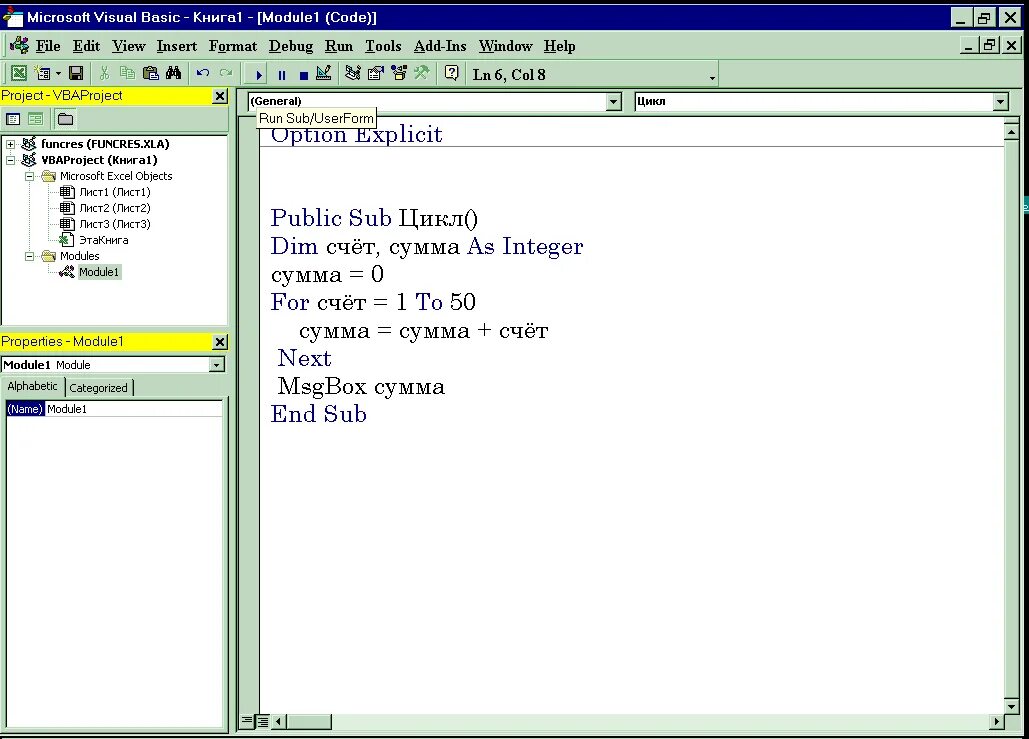This screenshot has width=1029, height=739.
Task: Open the Window menu
Action: point(505,46)
